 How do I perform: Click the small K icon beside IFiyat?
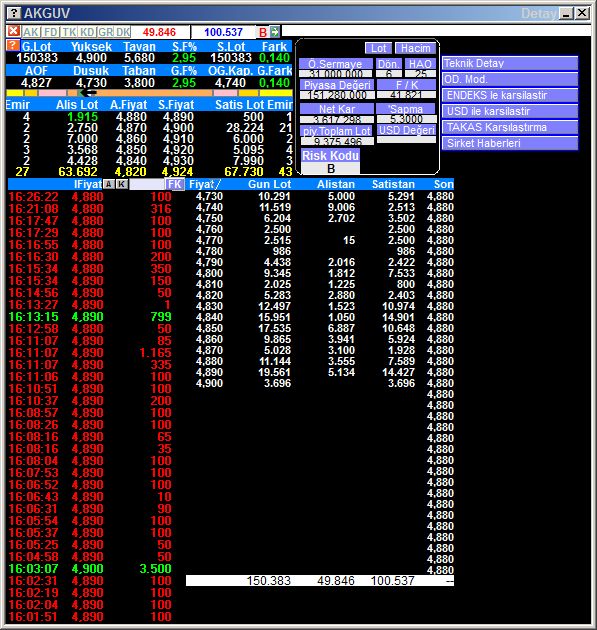click(122, 184)
